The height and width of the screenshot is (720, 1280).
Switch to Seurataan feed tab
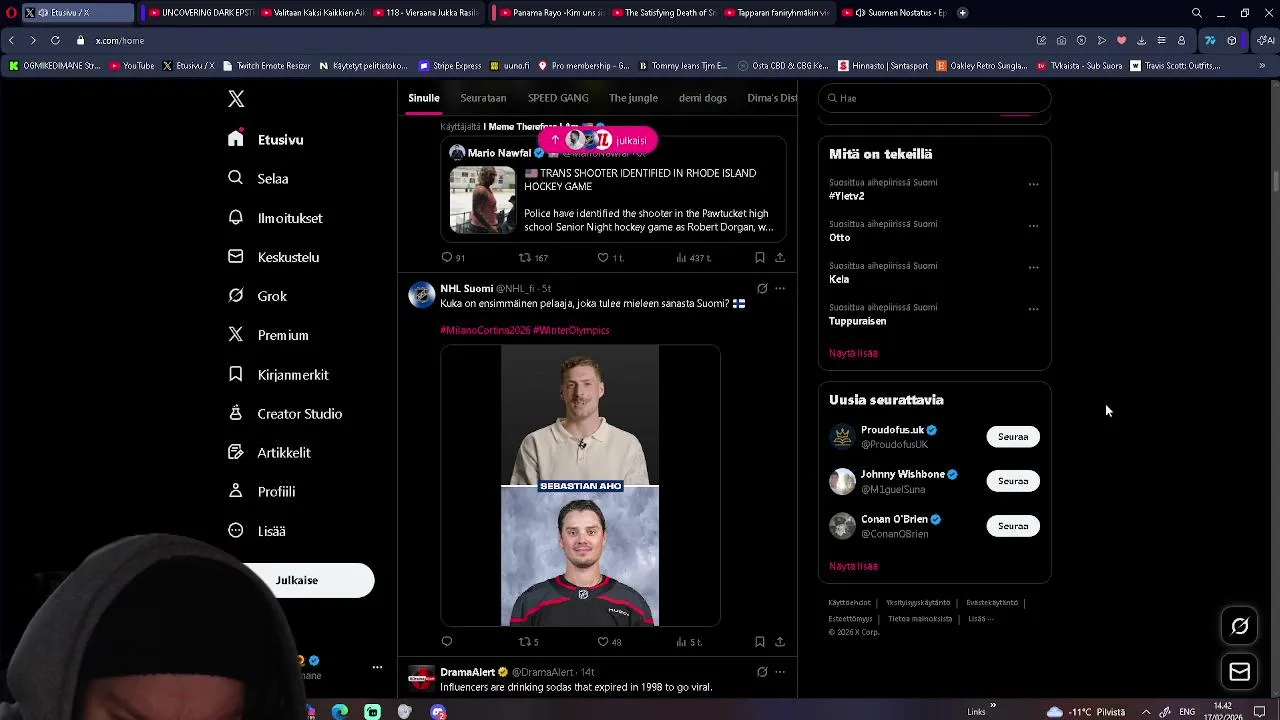click(x=483, y=98)
